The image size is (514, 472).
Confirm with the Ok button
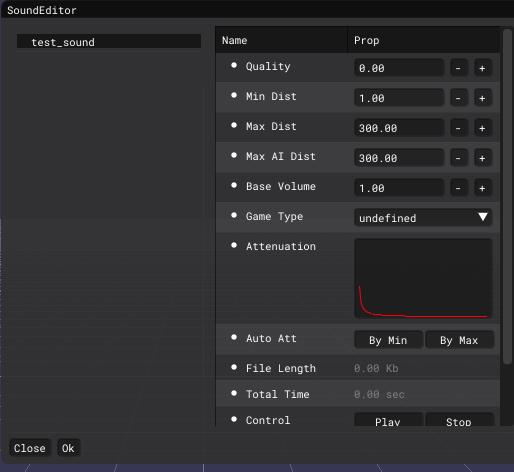tap(68, 448)
